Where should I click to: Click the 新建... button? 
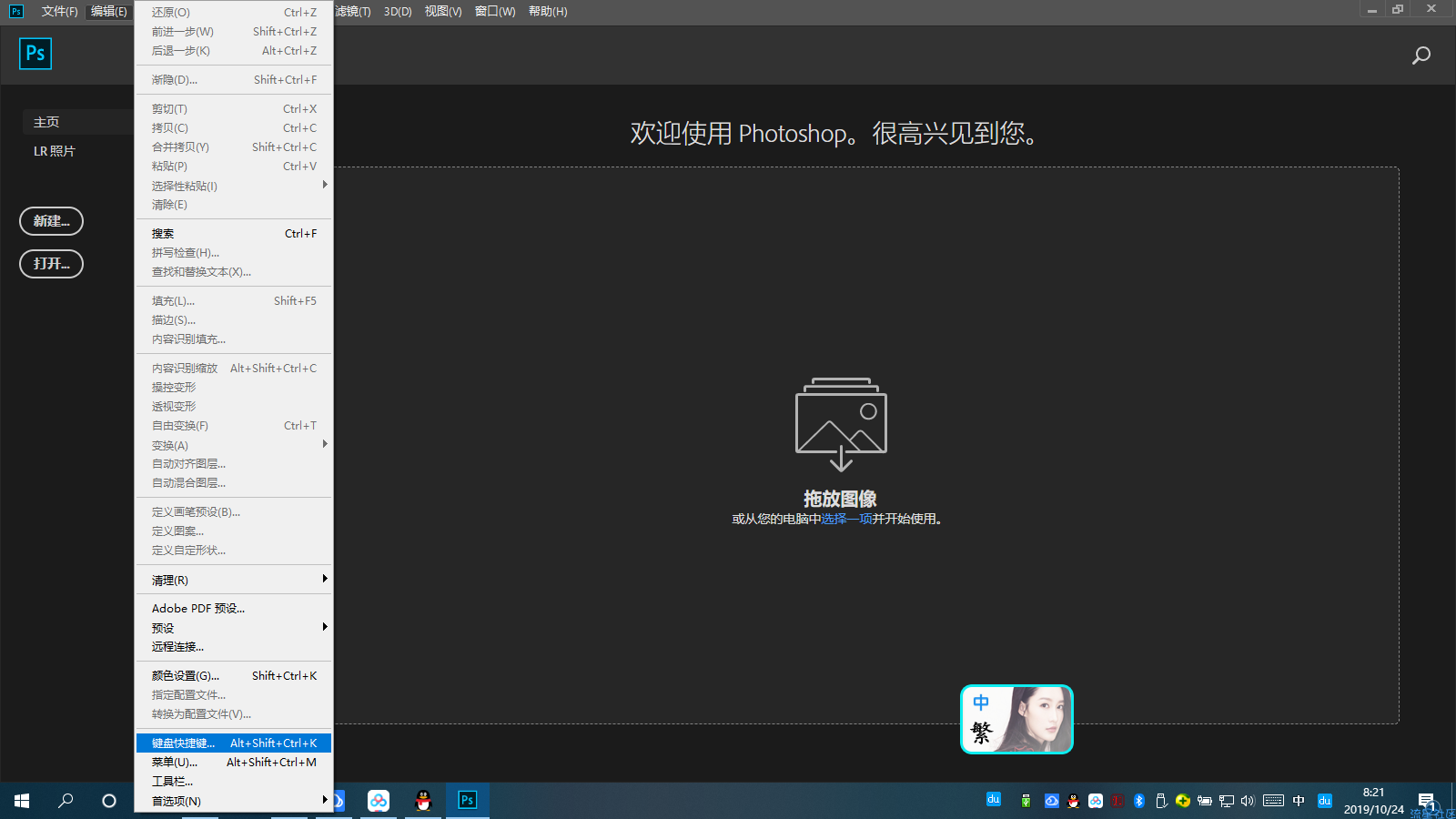[x=51, y=221]
